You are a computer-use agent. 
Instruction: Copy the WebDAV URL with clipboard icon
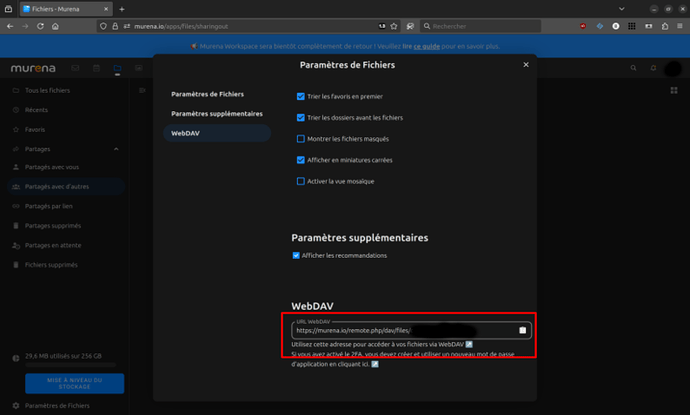pyautogui.click(x=522, y=330)
